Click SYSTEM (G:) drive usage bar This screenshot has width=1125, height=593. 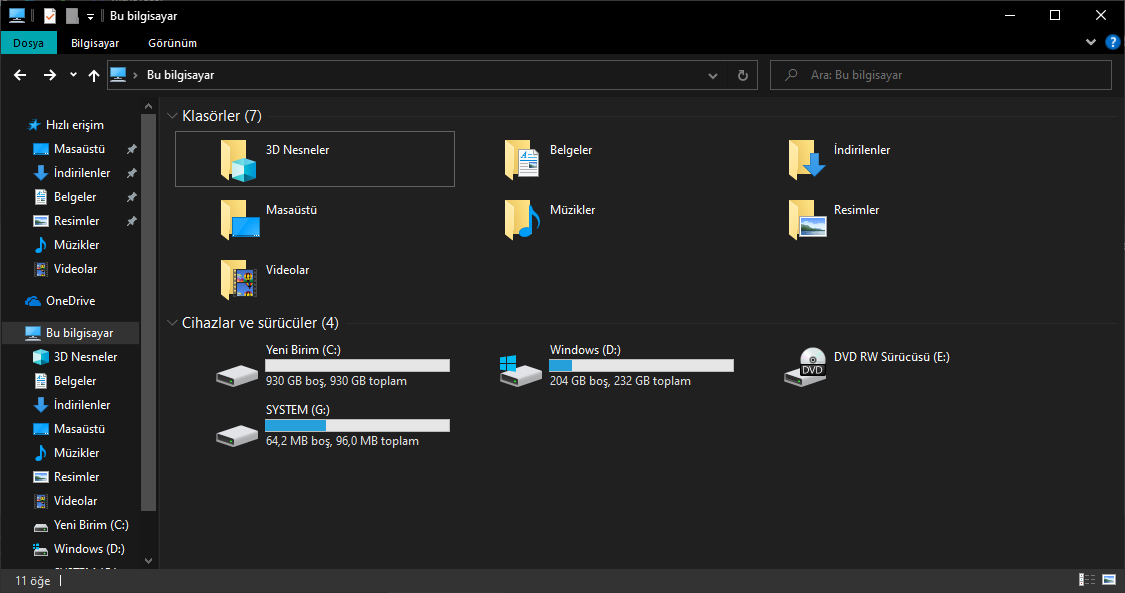tap(357, 425)
